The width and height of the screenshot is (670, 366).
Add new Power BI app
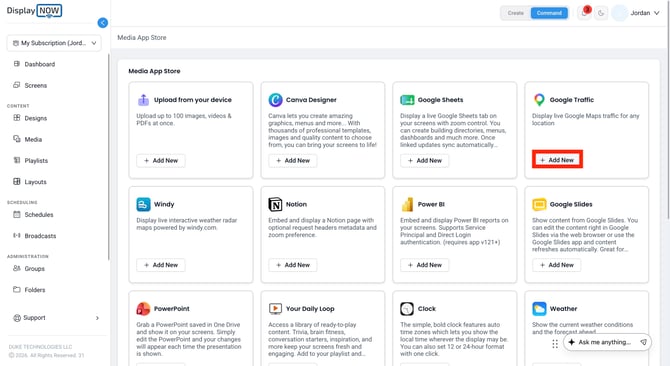pos(425,265)
